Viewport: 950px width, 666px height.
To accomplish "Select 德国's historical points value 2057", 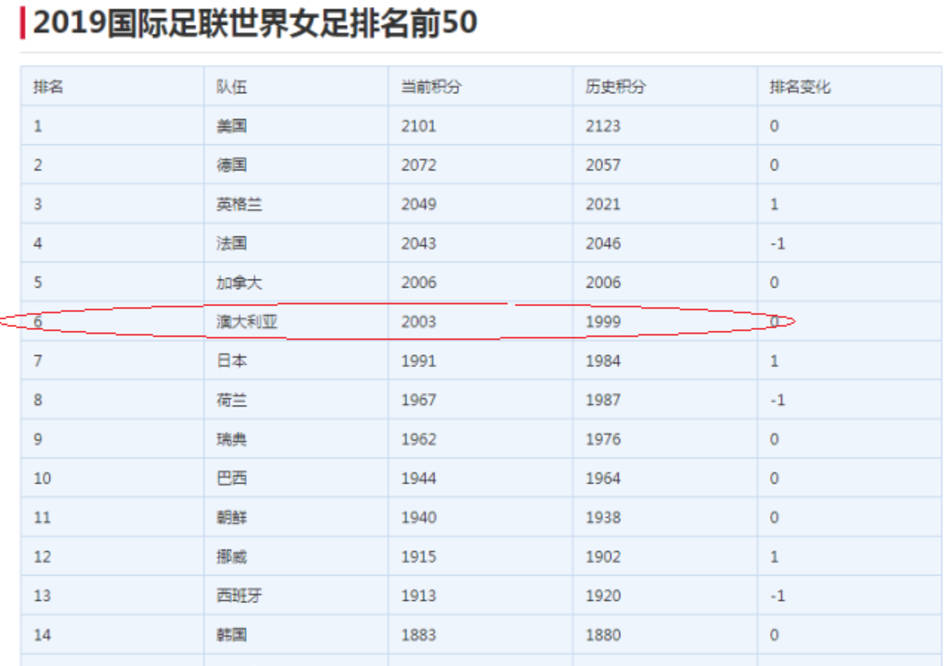I will click(x=603, y=165).
